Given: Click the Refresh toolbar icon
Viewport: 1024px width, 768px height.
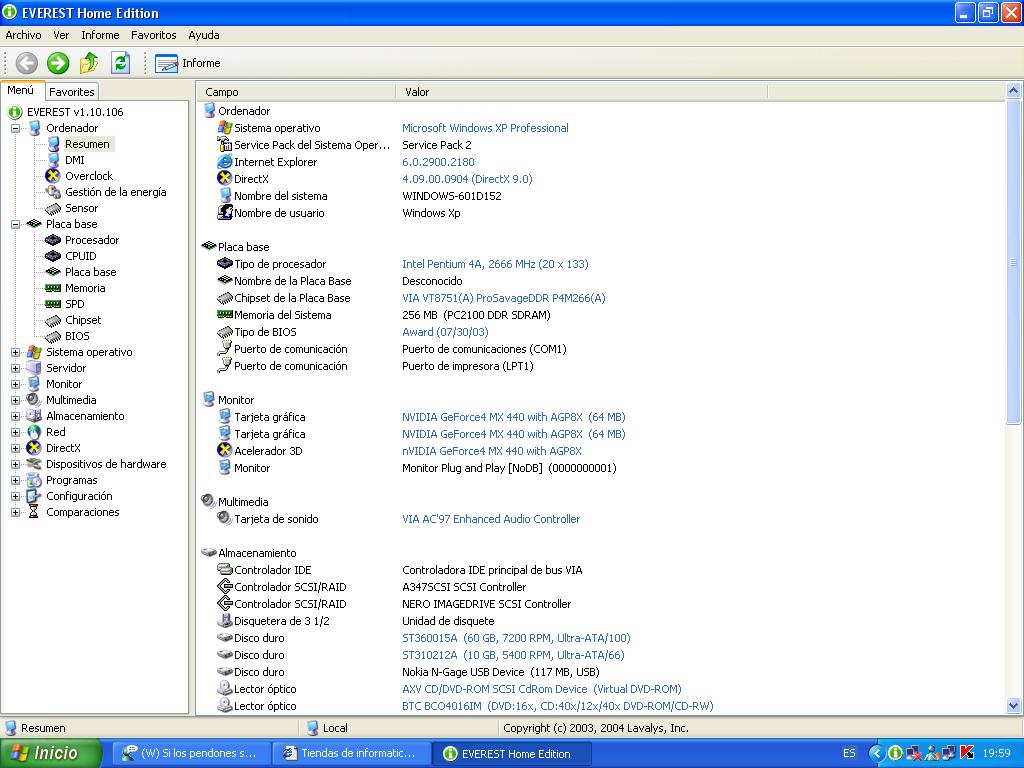Looking at the screenshot, I should [x=120, y=63].
